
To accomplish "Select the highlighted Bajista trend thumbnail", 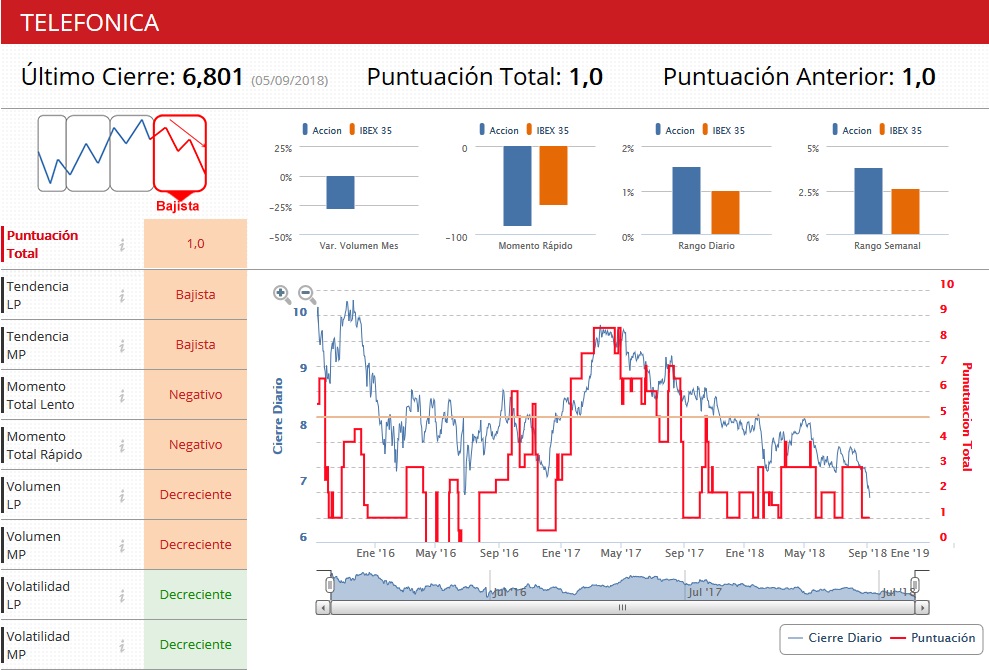I will 180,153.
